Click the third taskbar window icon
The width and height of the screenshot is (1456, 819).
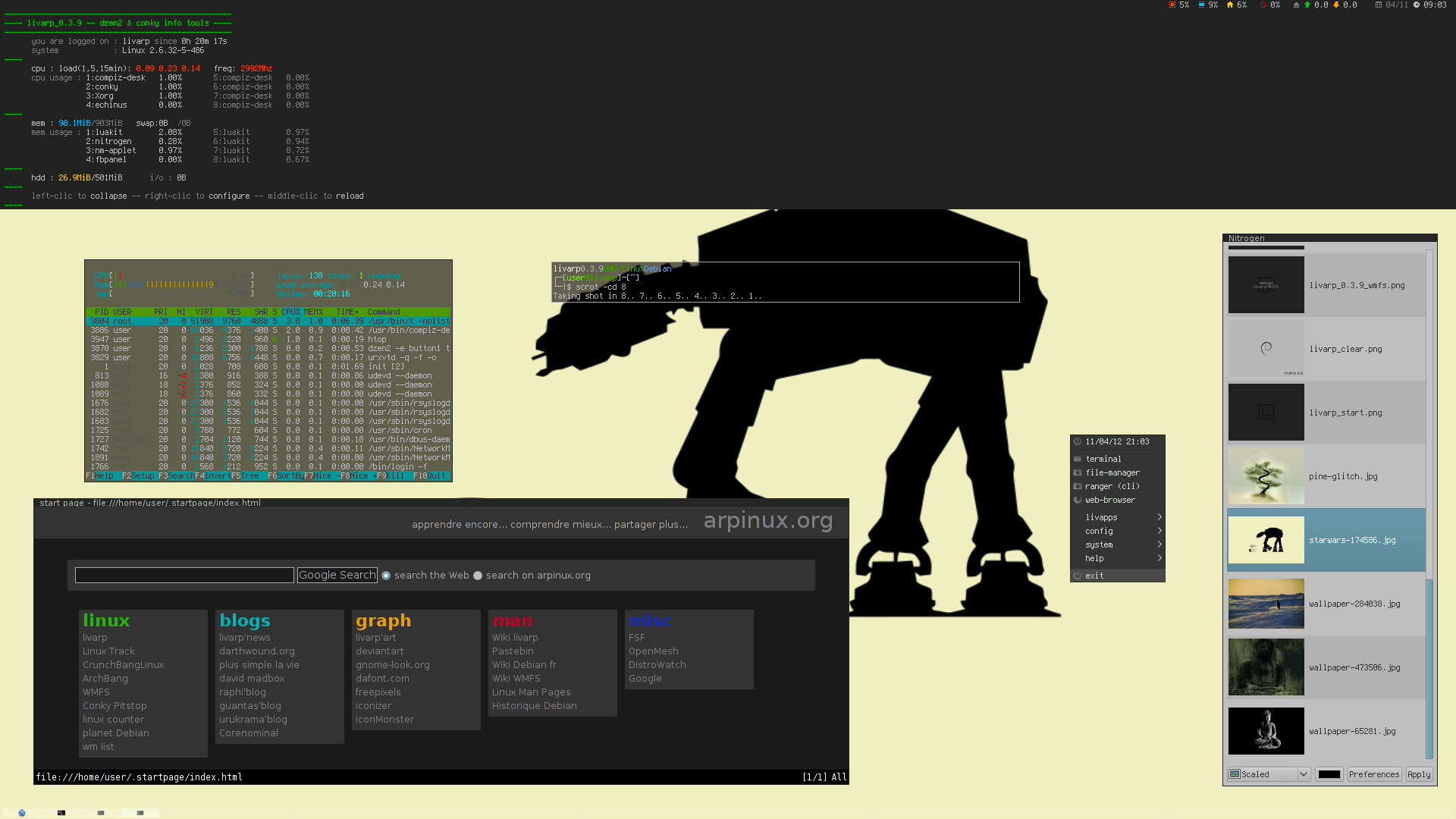[x=101, y=813]
